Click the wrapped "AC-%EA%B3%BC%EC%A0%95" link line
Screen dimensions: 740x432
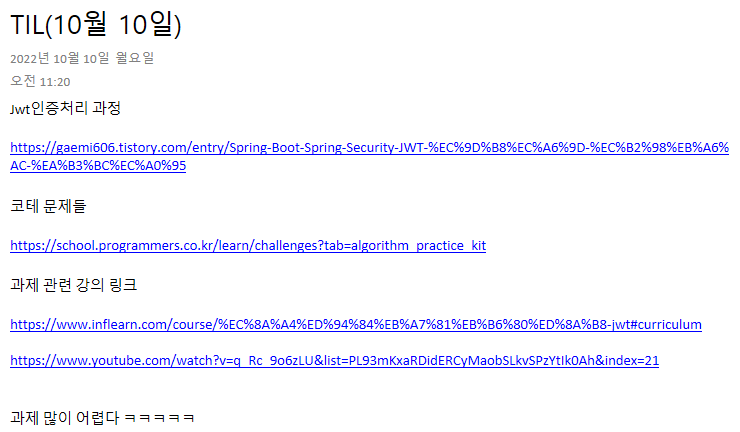98,166
